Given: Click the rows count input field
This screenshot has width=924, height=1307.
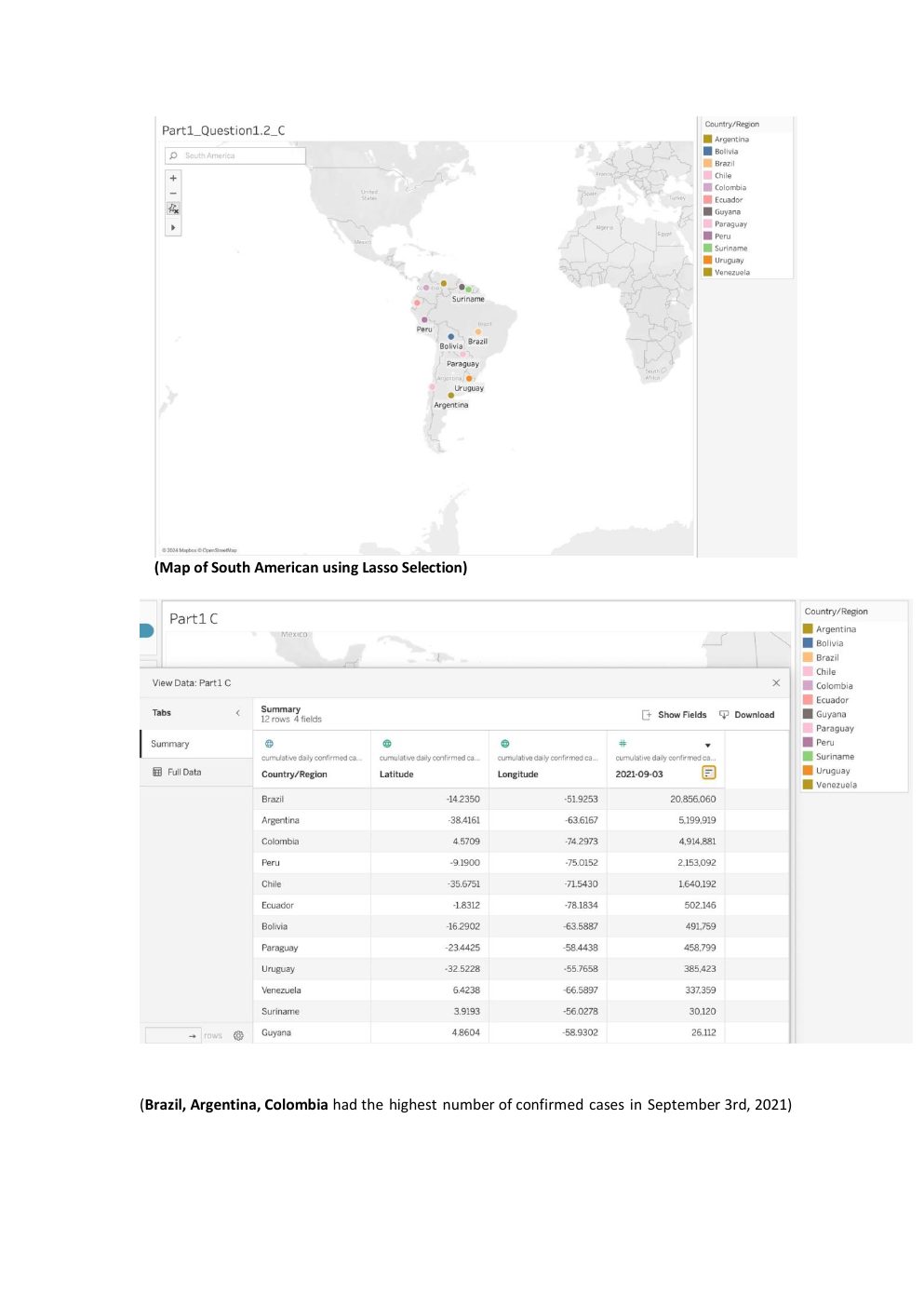Looking at the screenshot, I should pos(173,1035).
